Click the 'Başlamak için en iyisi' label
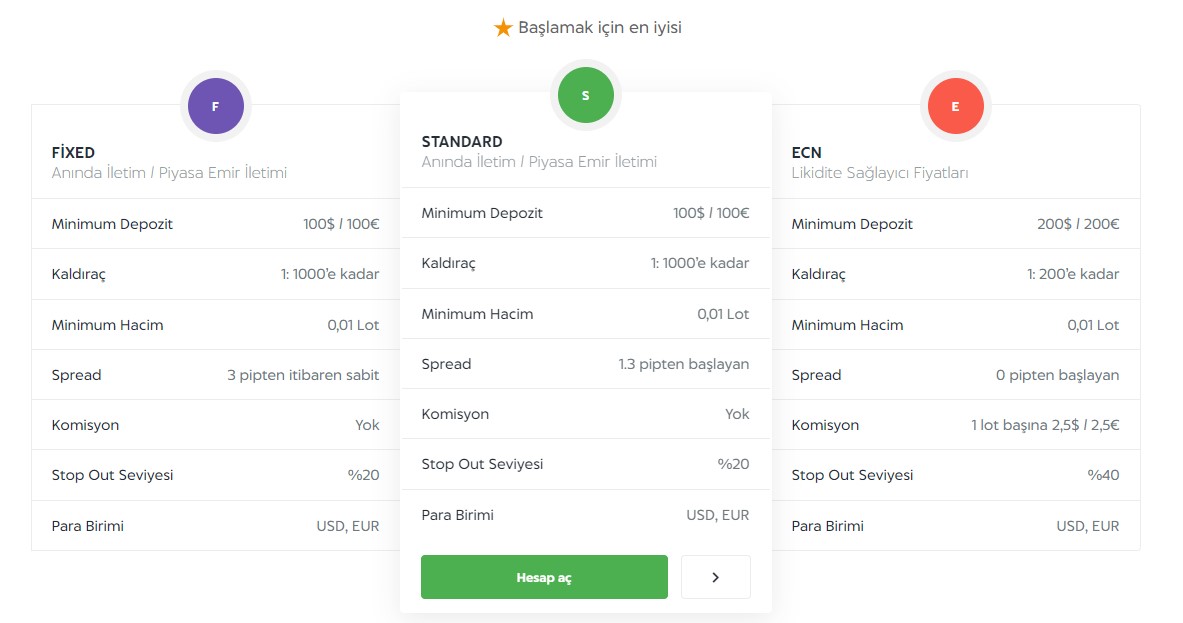 [600, 28]
